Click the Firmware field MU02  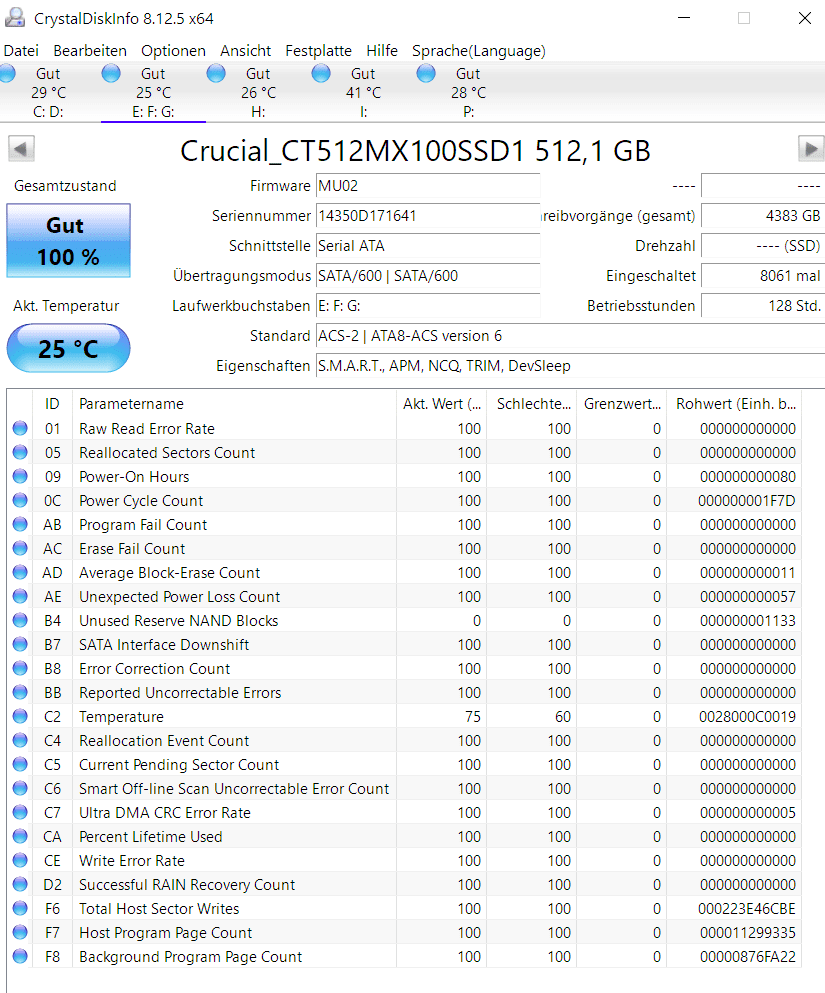[x=428, y=186]
